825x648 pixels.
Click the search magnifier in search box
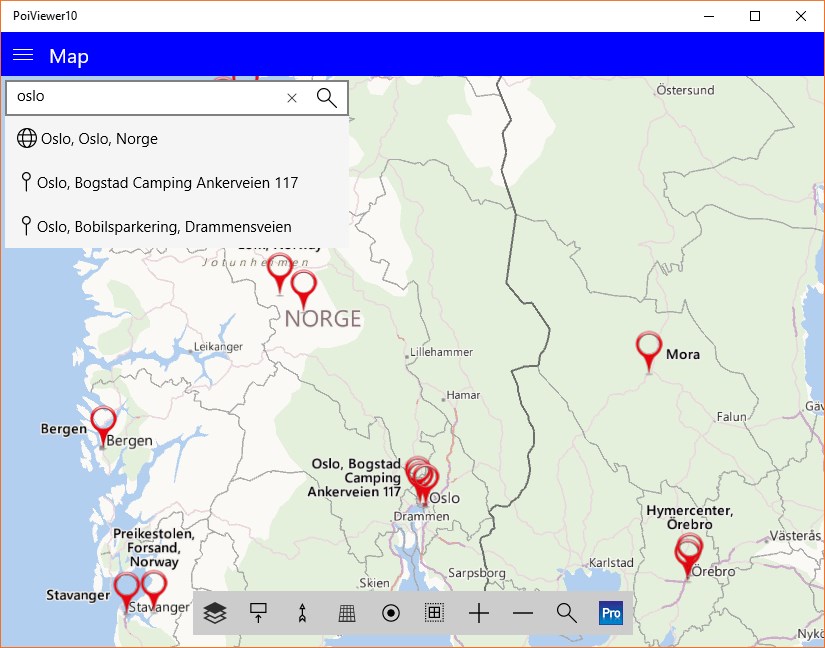tap(326, 98)
